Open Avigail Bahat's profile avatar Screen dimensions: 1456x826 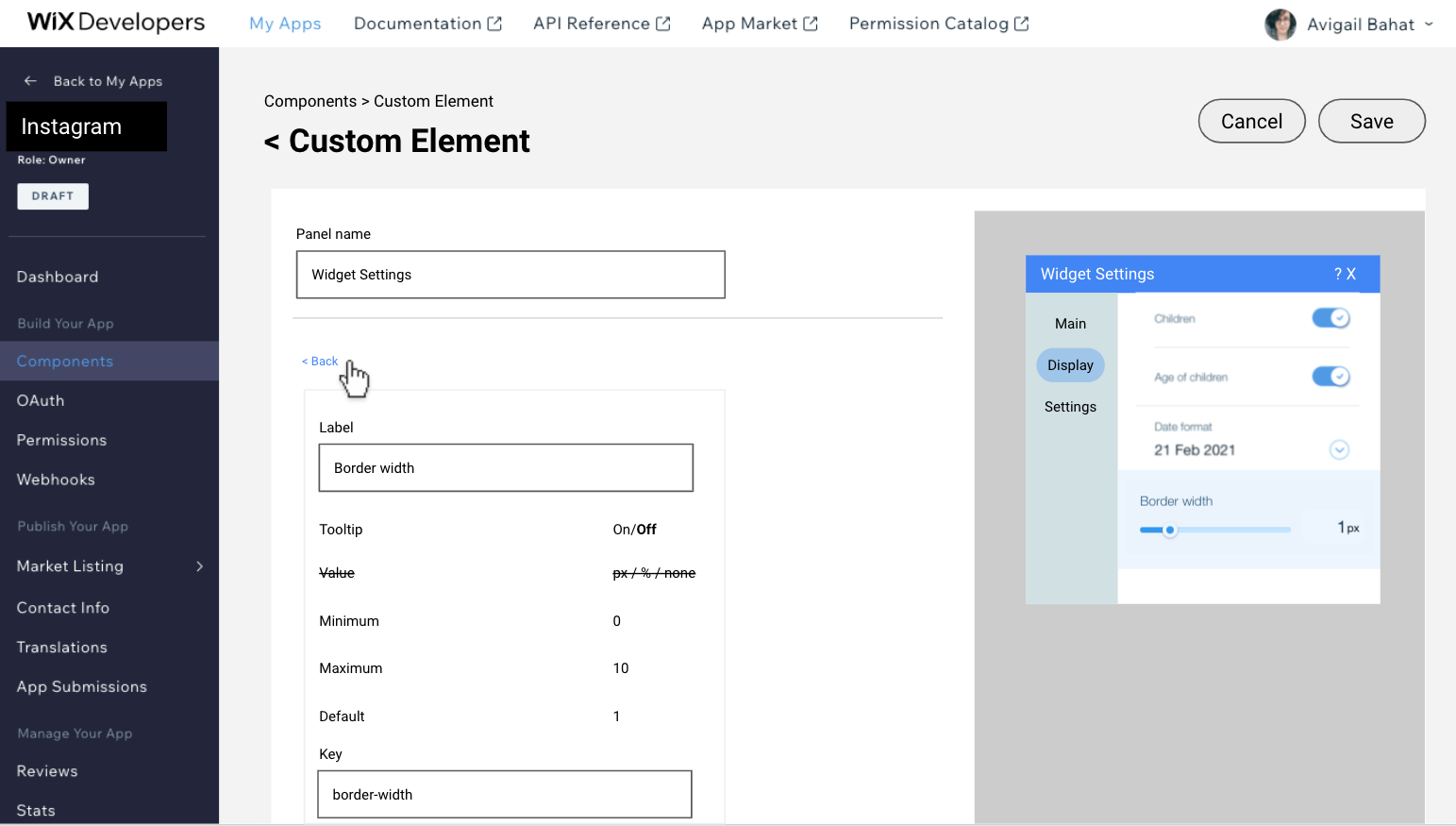click(1280, 25)
